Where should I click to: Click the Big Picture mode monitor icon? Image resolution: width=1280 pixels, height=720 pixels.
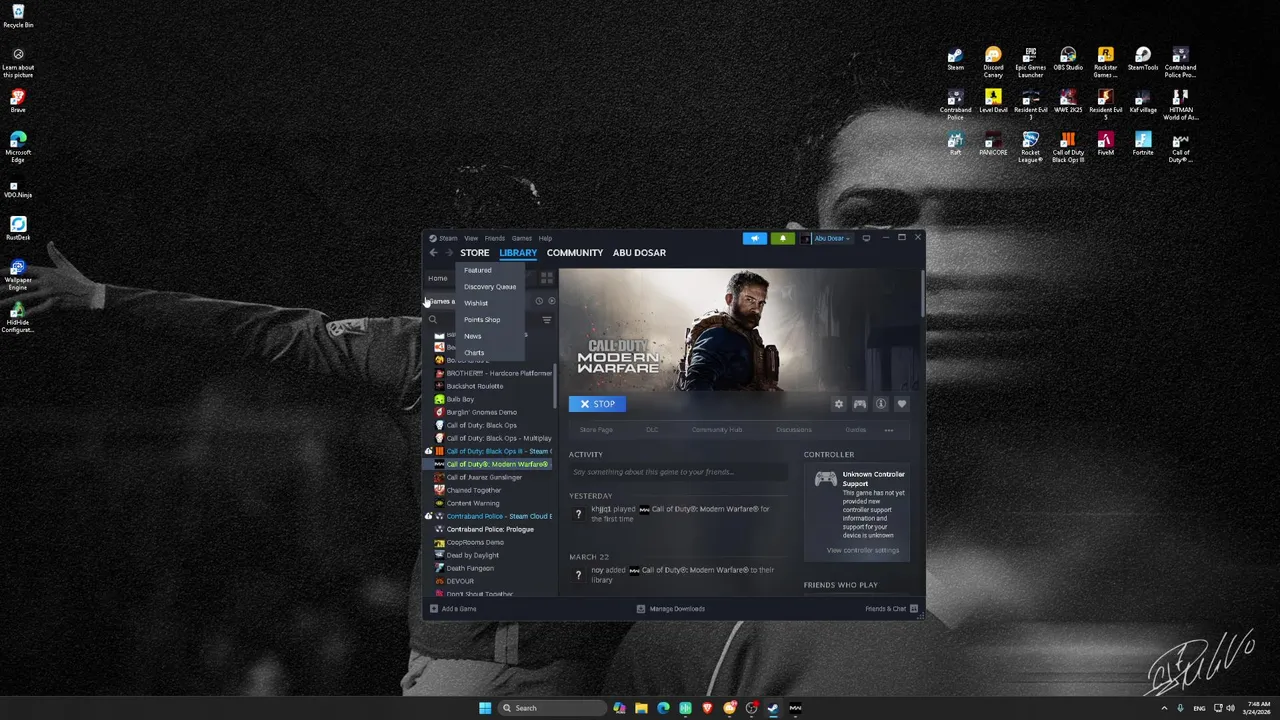click(866, 238)
